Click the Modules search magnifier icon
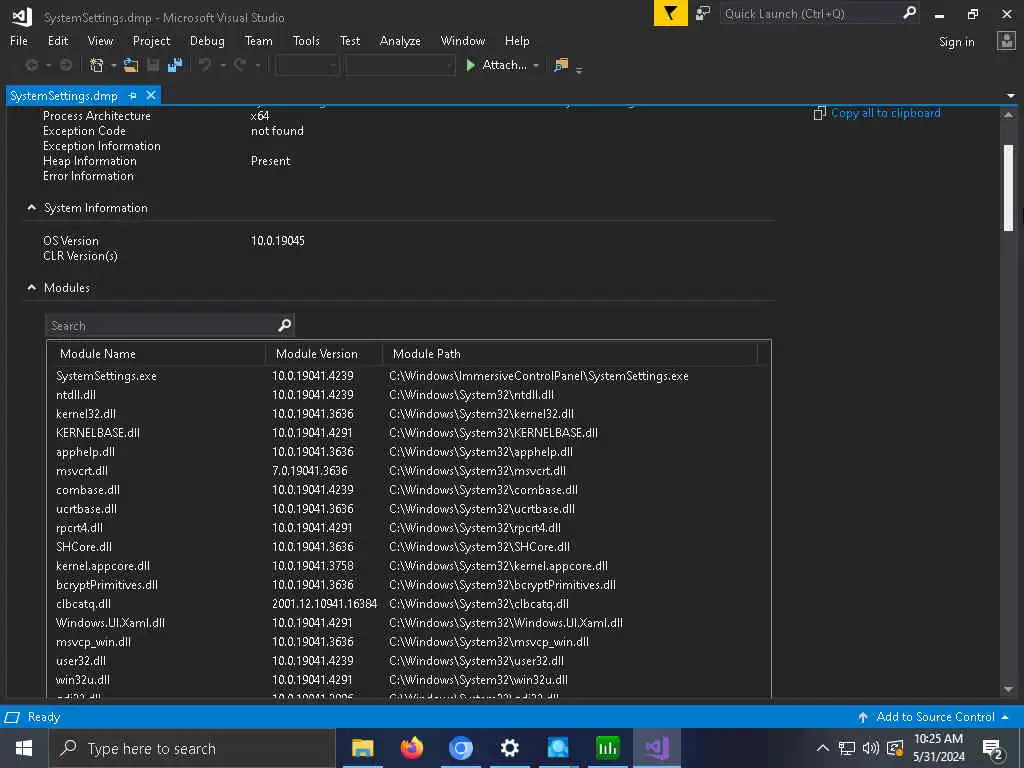Viewport: 1024px width, 768px height. point(284,325)
